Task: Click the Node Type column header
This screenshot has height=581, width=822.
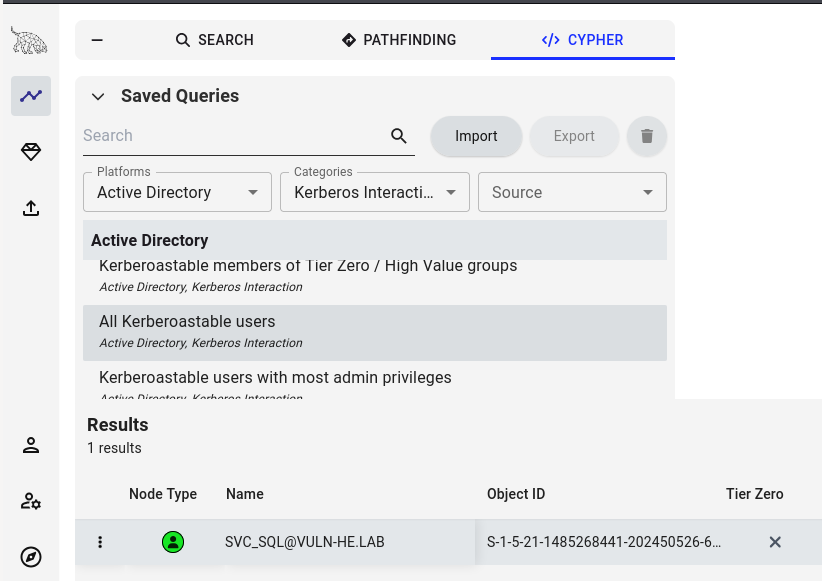Action: (x=163, y=494)
